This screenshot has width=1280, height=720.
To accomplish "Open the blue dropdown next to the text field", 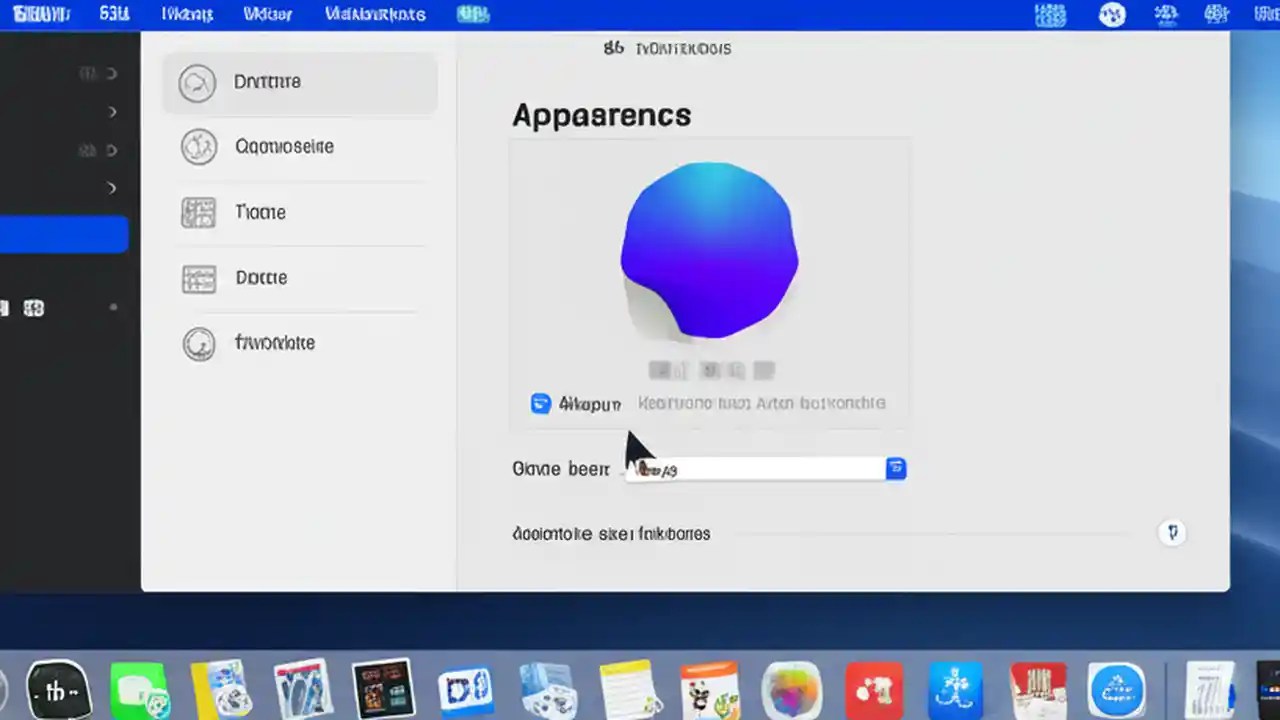I will 895,468.
